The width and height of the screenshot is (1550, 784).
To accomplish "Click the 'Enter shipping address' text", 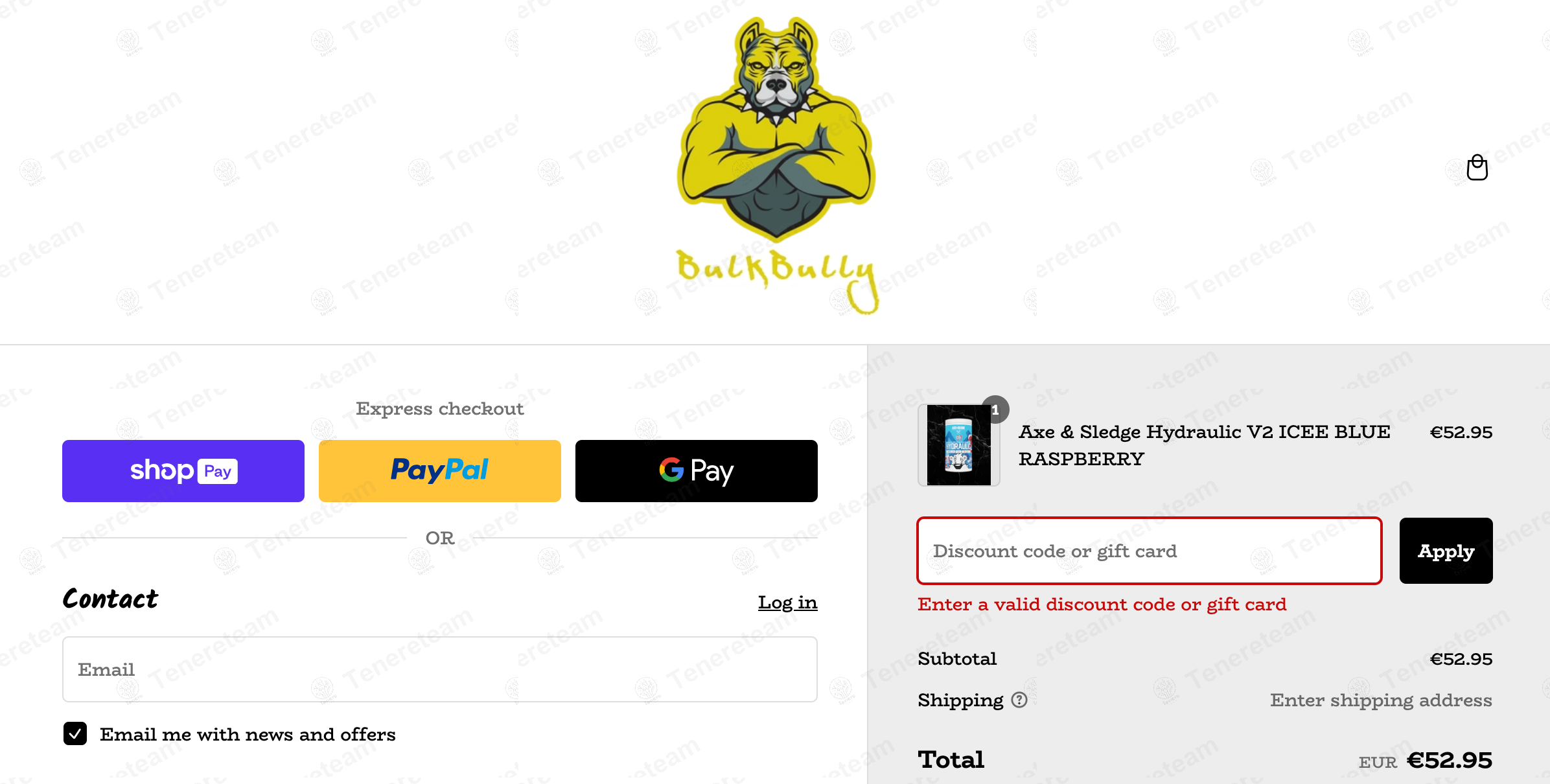I will click(1381, 700).
